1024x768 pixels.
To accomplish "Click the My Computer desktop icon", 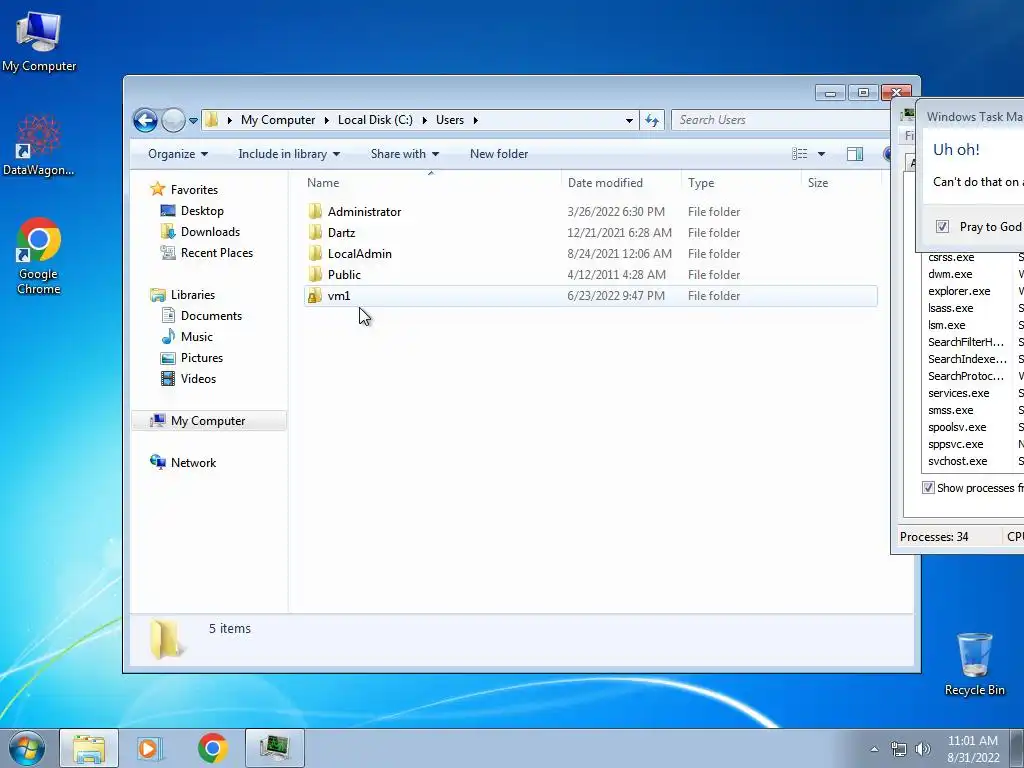I will pos(39,41).
